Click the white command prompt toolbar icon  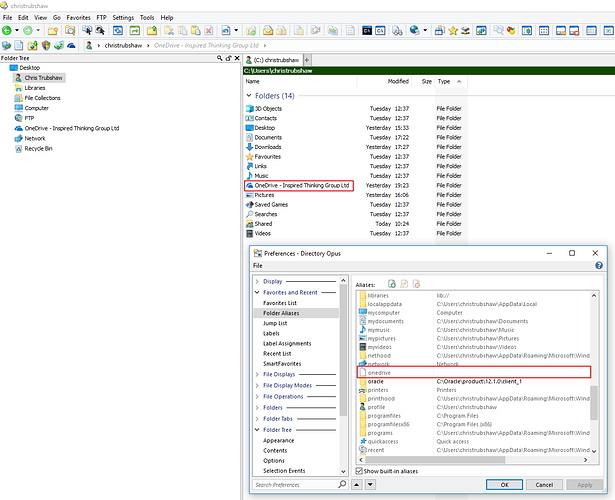click(380, 30)
